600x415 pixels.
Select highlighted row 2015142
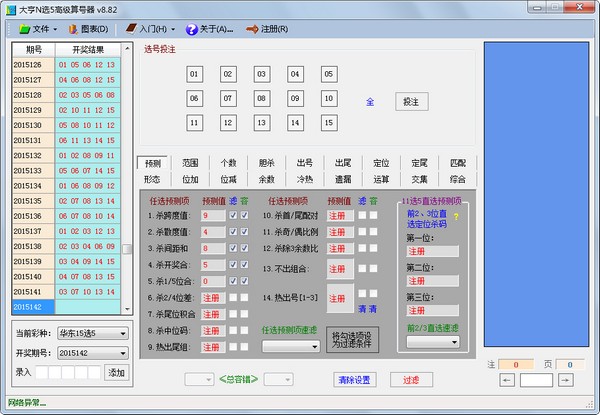coord(66,307)
